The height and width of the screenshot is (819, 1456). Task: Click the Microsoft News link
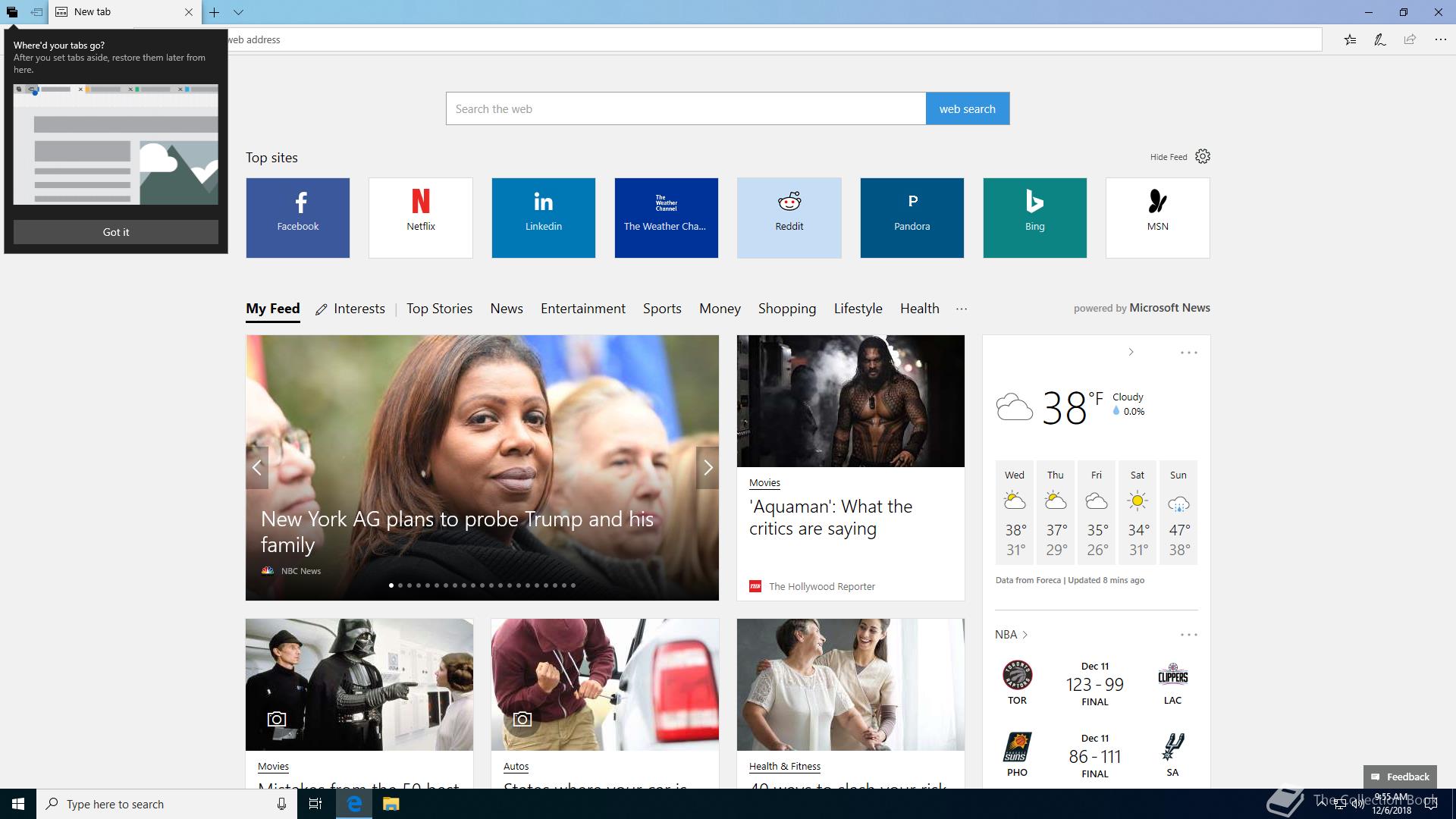pos(1169,308)
